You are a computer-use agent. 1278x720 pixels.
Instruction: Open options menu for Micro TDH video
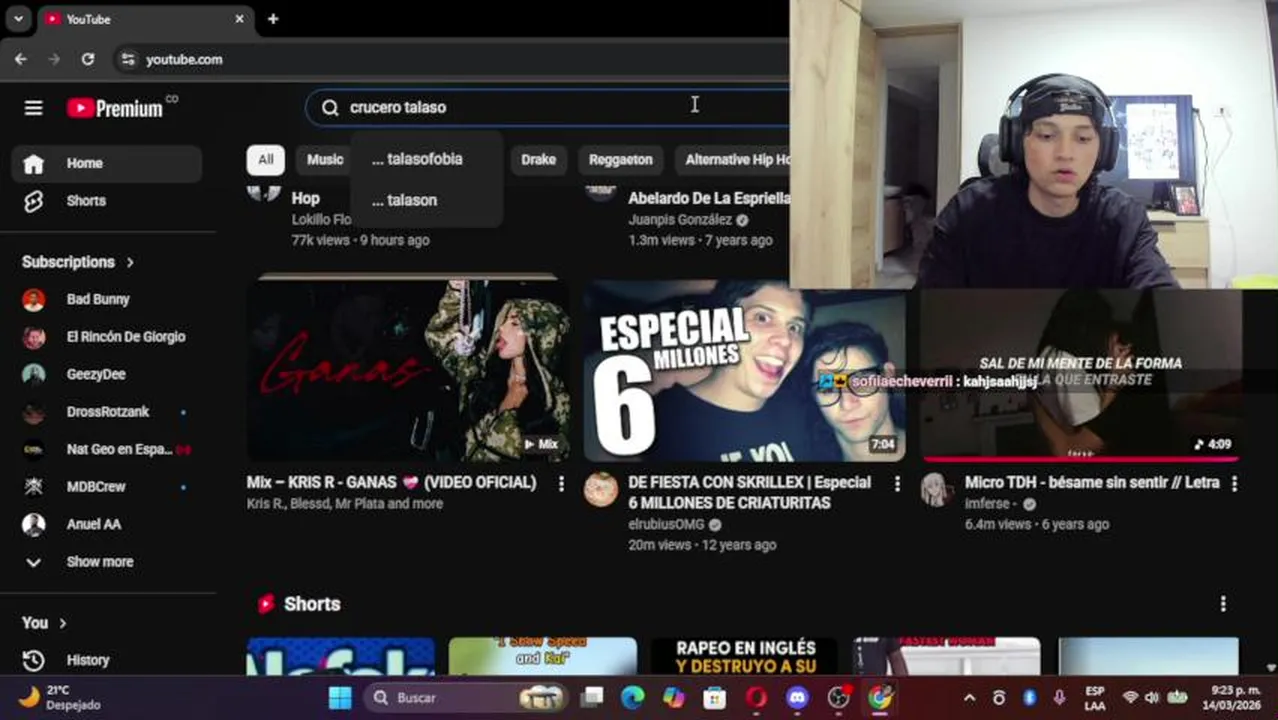[1234, 484]
